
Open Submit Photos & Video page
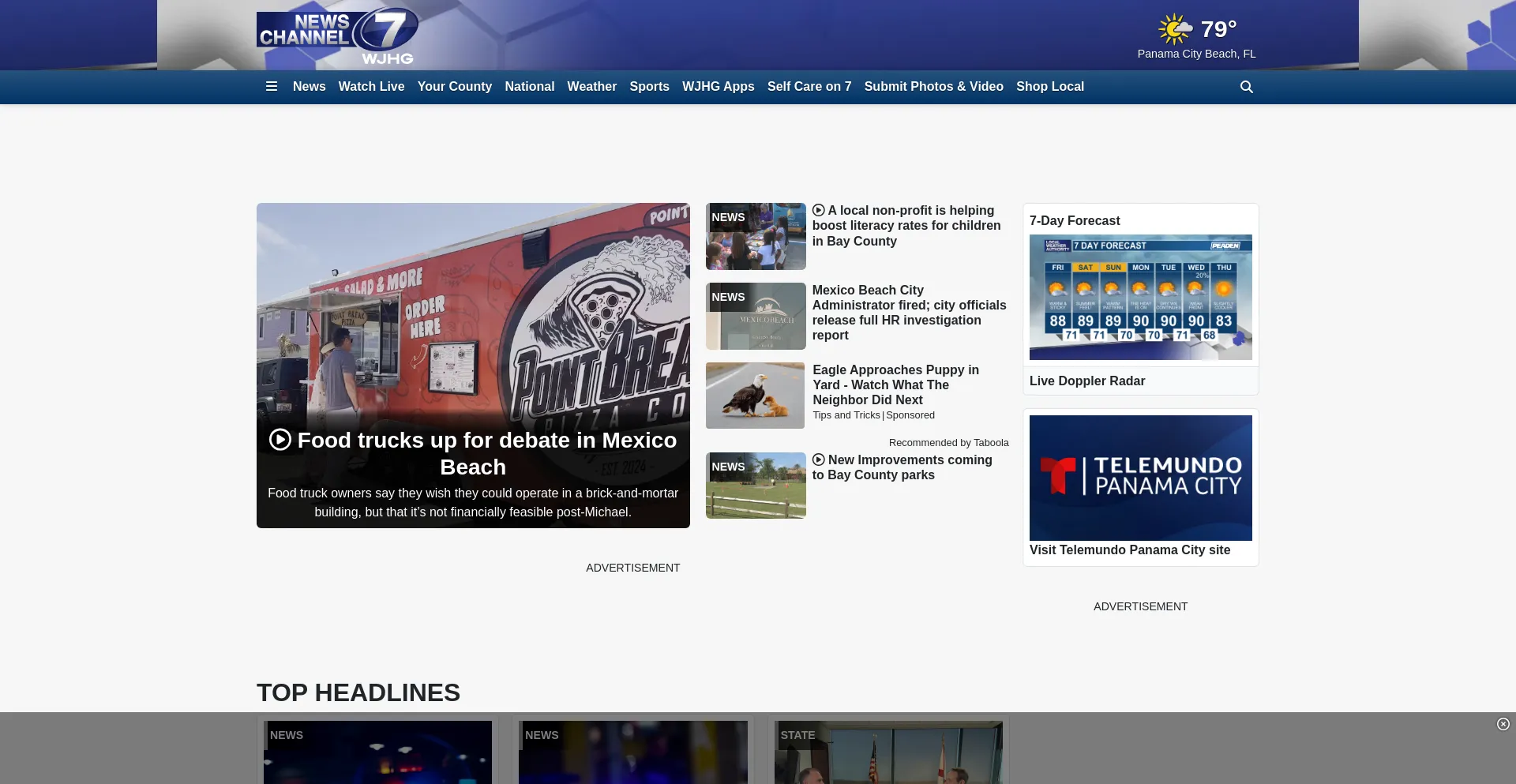coord(933,87)
